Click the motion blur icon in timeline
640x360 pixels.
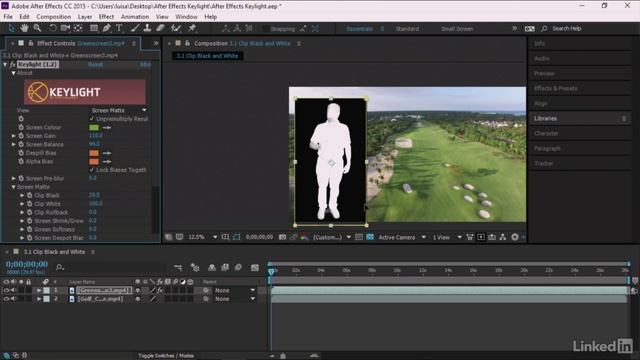[238, 268]
